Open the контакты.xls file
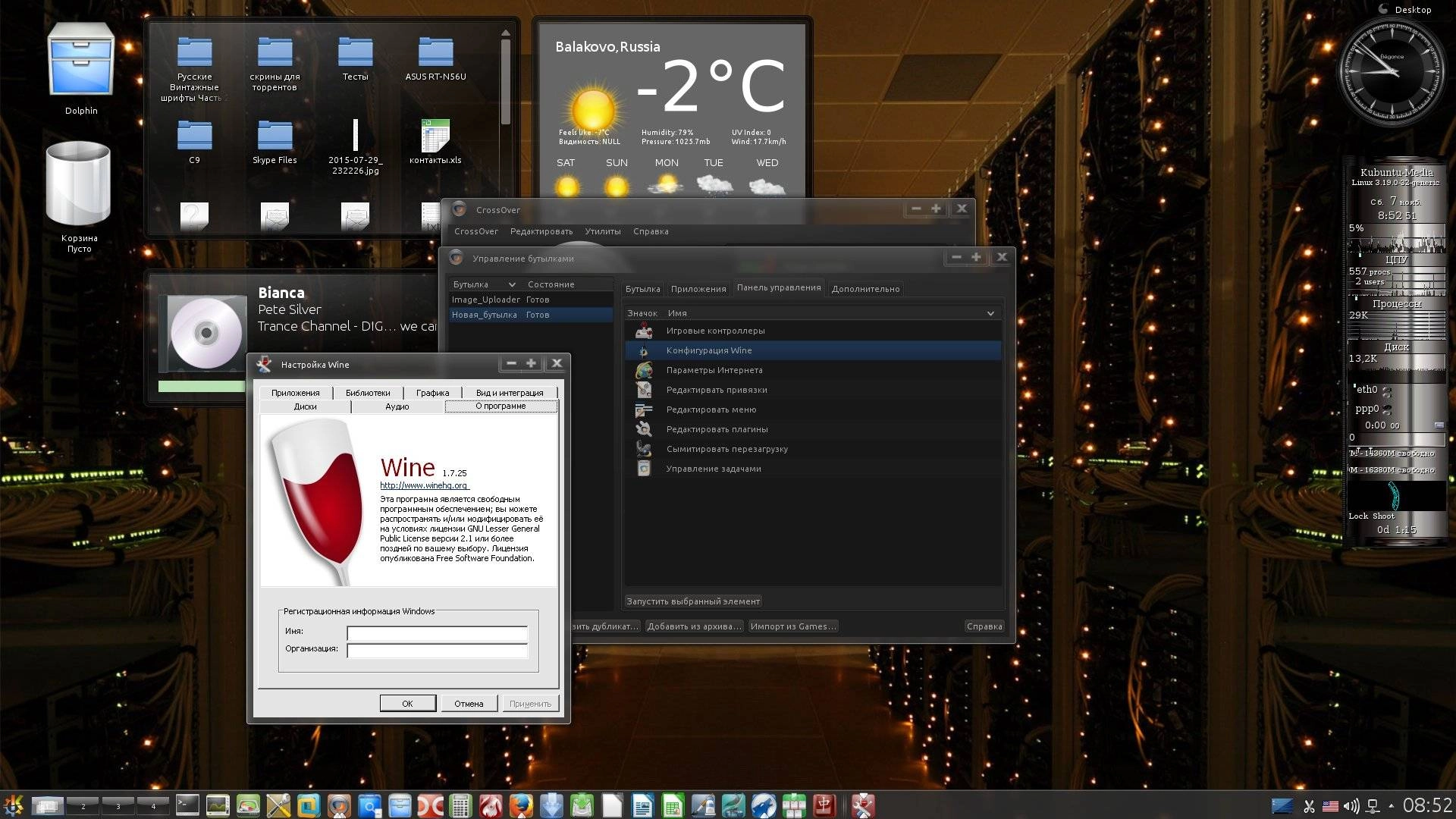This screenshot has width=1456, height=819. coord(435,143)
